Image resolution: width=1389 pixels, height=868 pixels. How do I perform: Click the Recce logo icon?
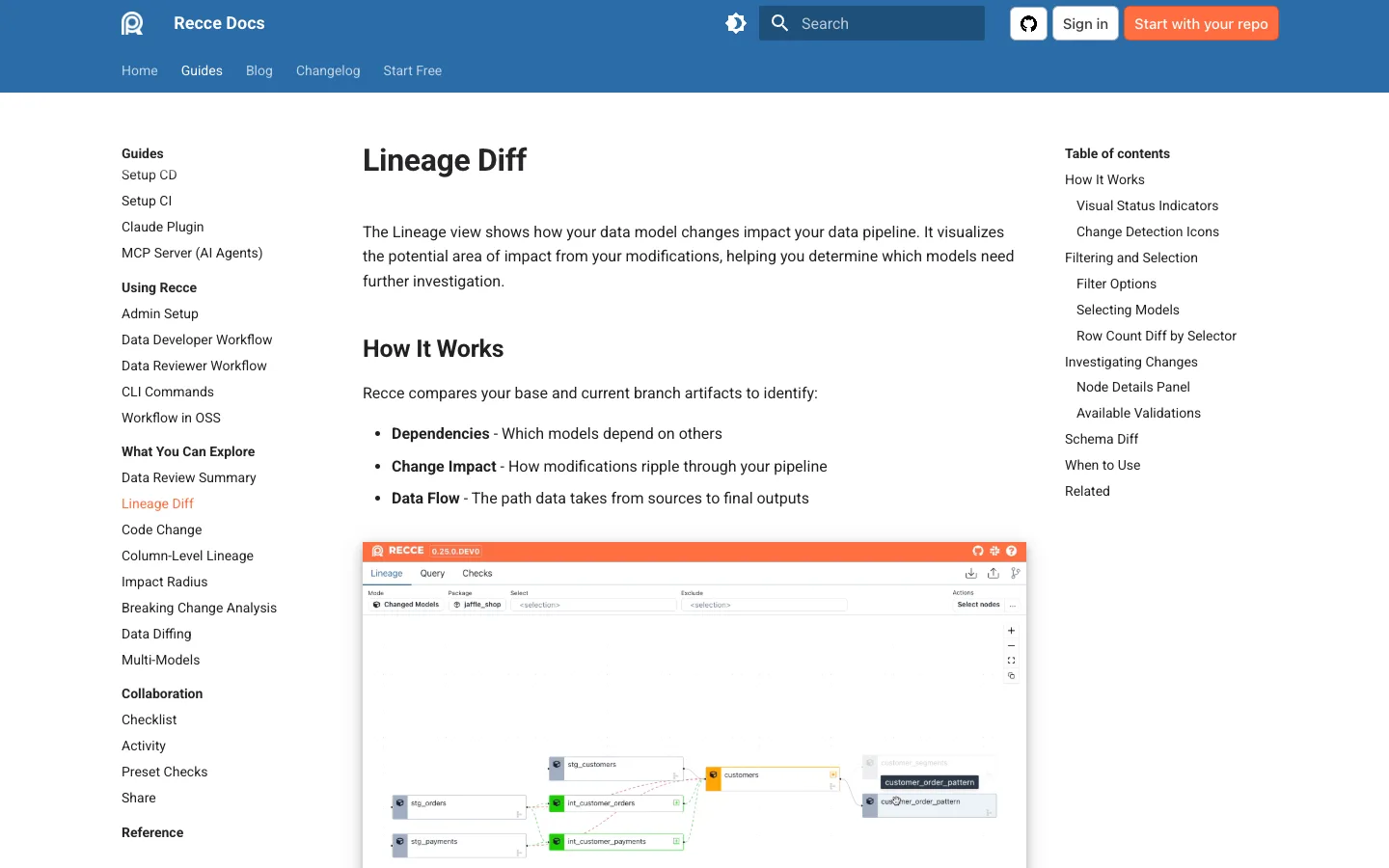click(132, 23)
